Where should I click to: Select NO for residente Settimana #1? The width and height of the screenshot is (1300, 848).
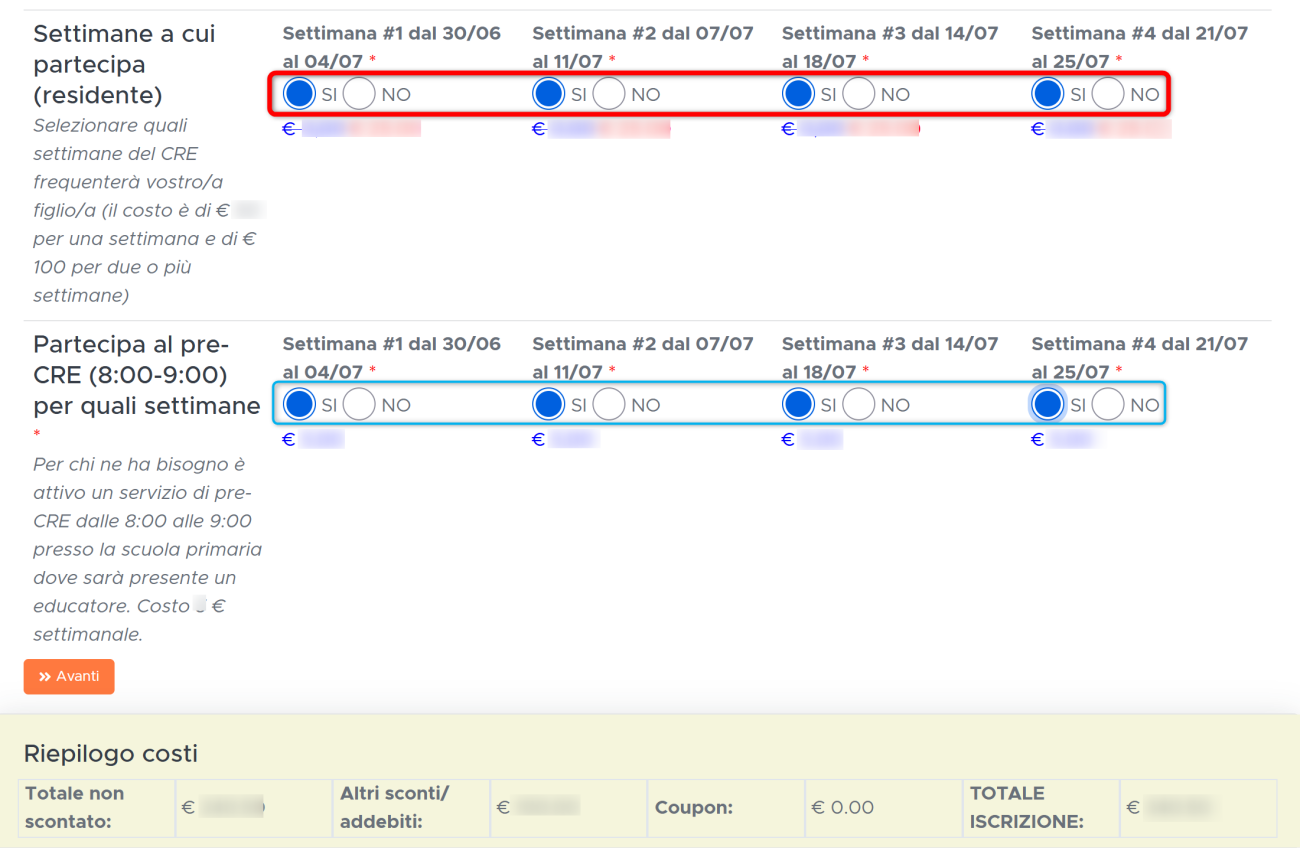point(359,94)
